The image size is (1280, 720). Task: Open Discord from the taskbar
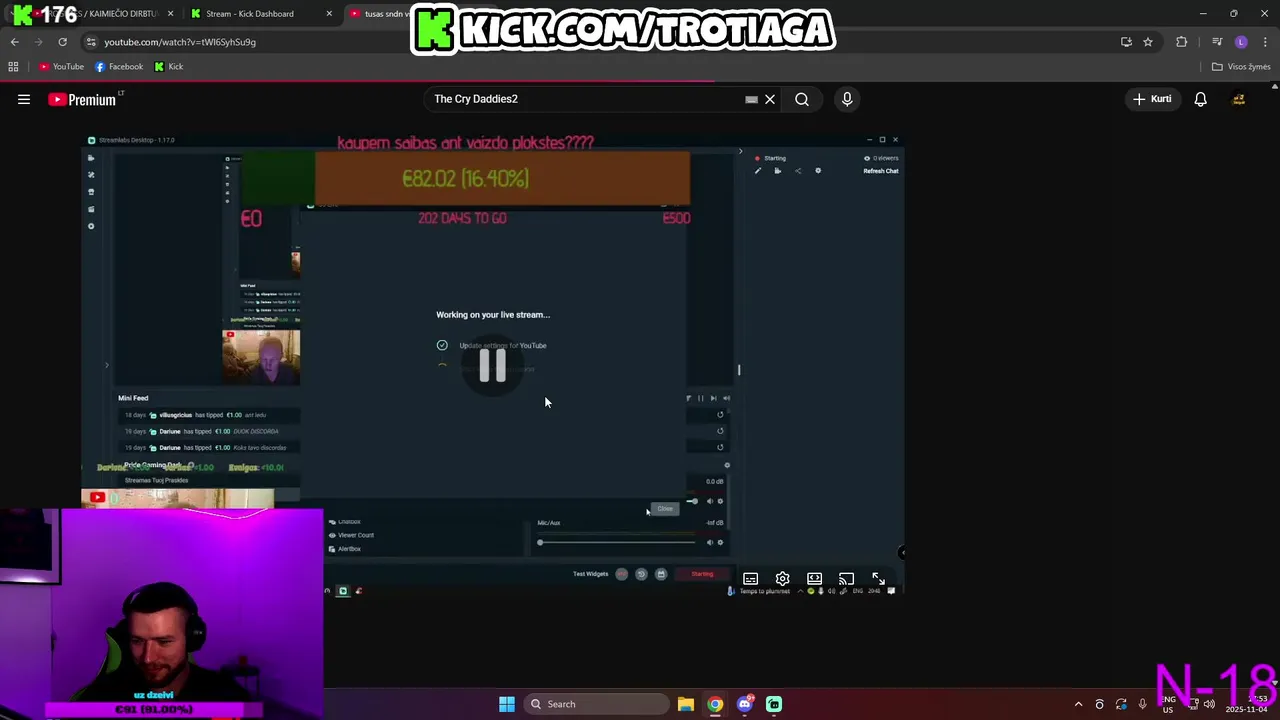pyautogui.click(x=745, y=704)
